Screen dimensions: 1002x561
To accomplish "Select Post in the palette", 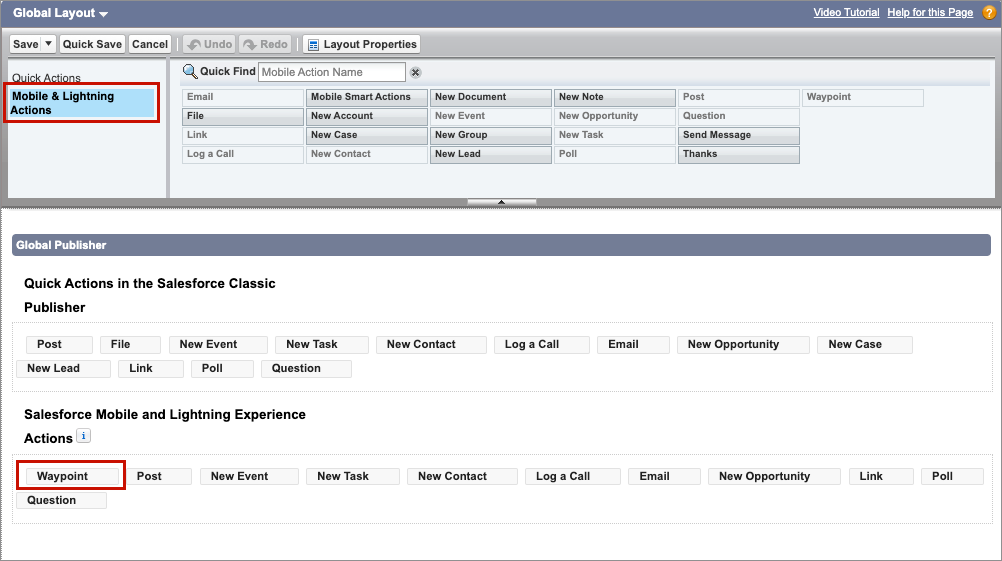I will [738, 97].
